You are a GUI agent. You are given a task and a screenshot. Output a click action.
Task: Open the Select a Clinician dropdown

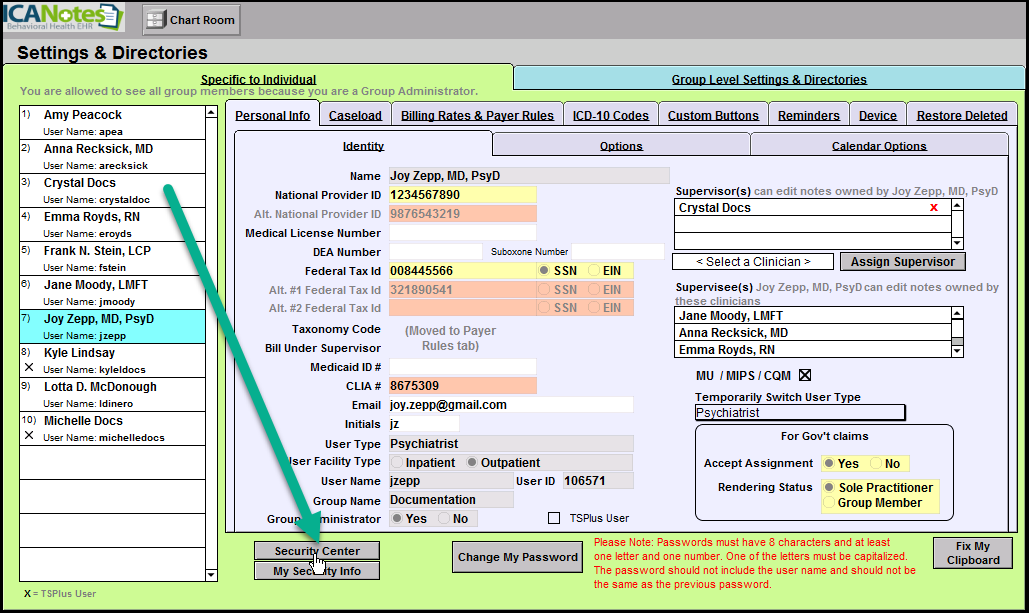[x=752, y=262]
